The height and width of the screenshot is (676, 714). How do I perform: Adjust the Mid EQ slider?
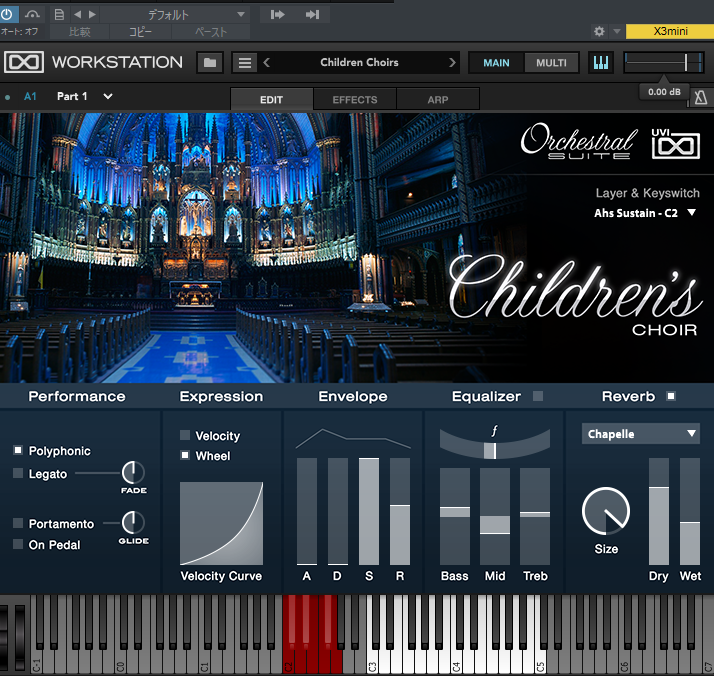click(x=495, y=516)
